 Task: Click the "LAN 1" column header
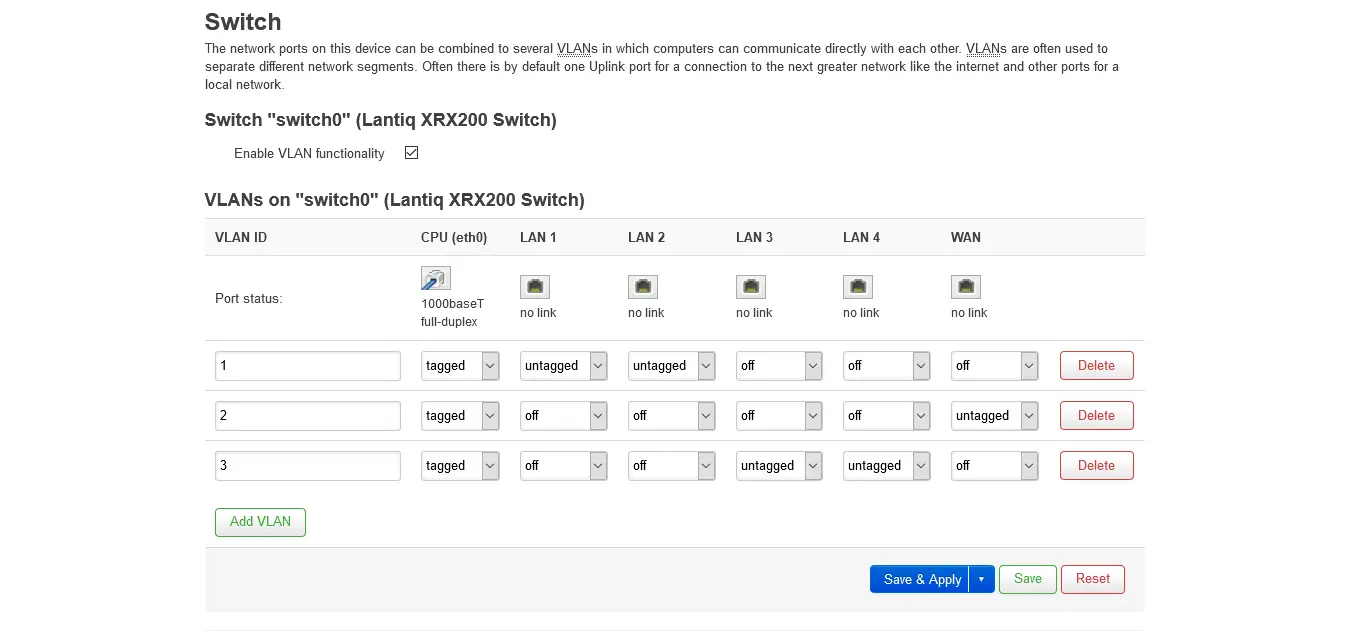pyautogui.click(x=538, y=238)
